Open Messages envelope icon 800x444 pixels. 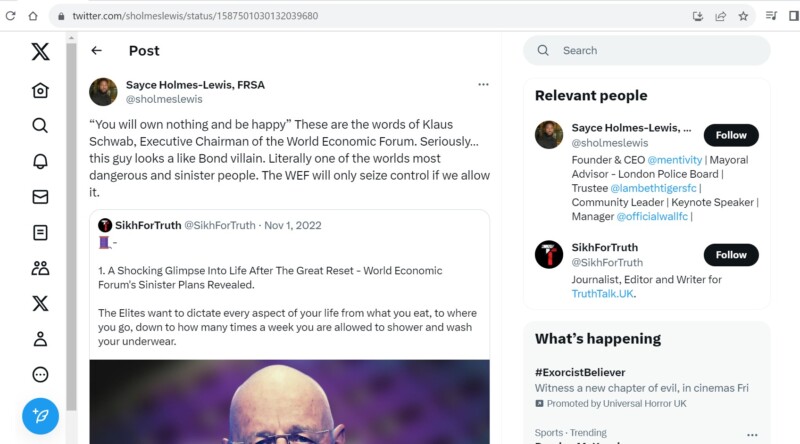(x=40, y=197)
